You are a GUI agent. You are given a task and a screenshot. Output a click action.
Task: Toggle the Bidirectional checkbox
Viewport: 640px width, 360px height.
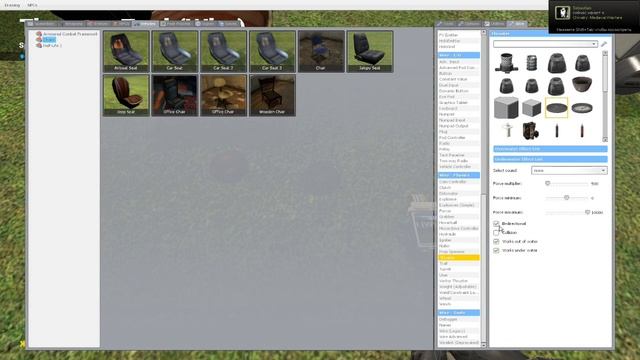click(496, 224)
